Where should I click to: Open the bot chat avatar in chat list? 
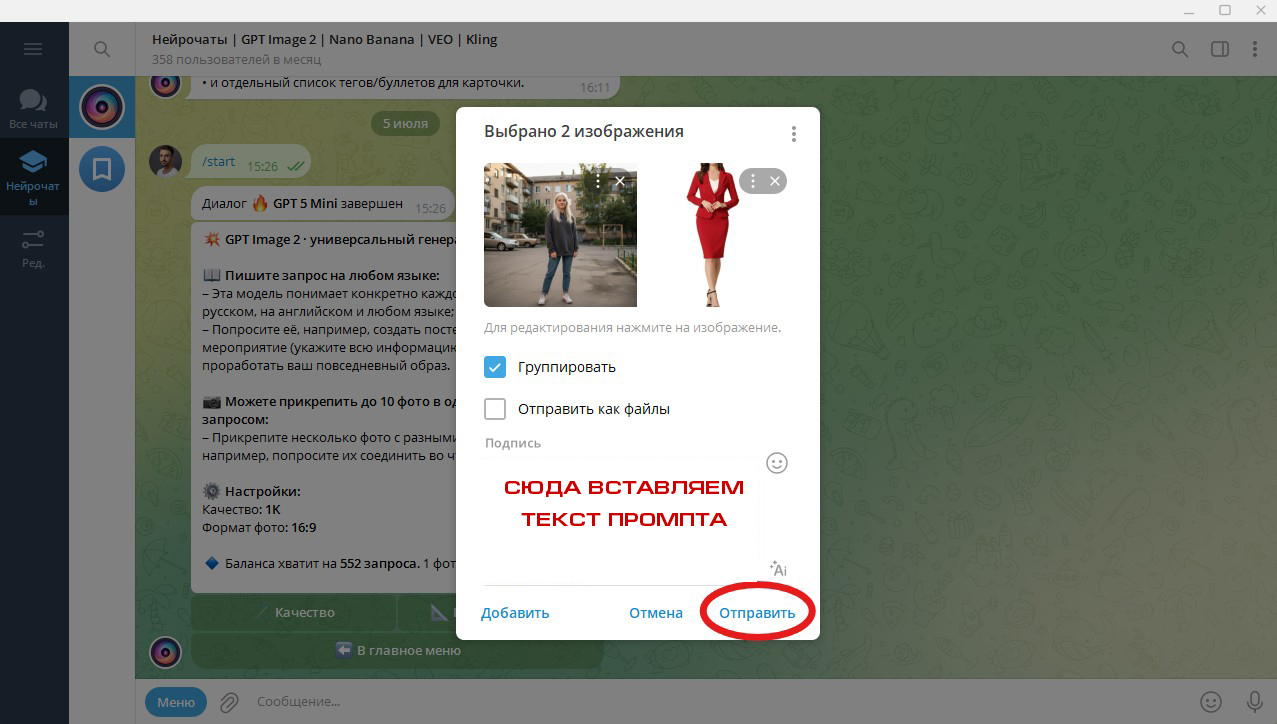point(101,107)
